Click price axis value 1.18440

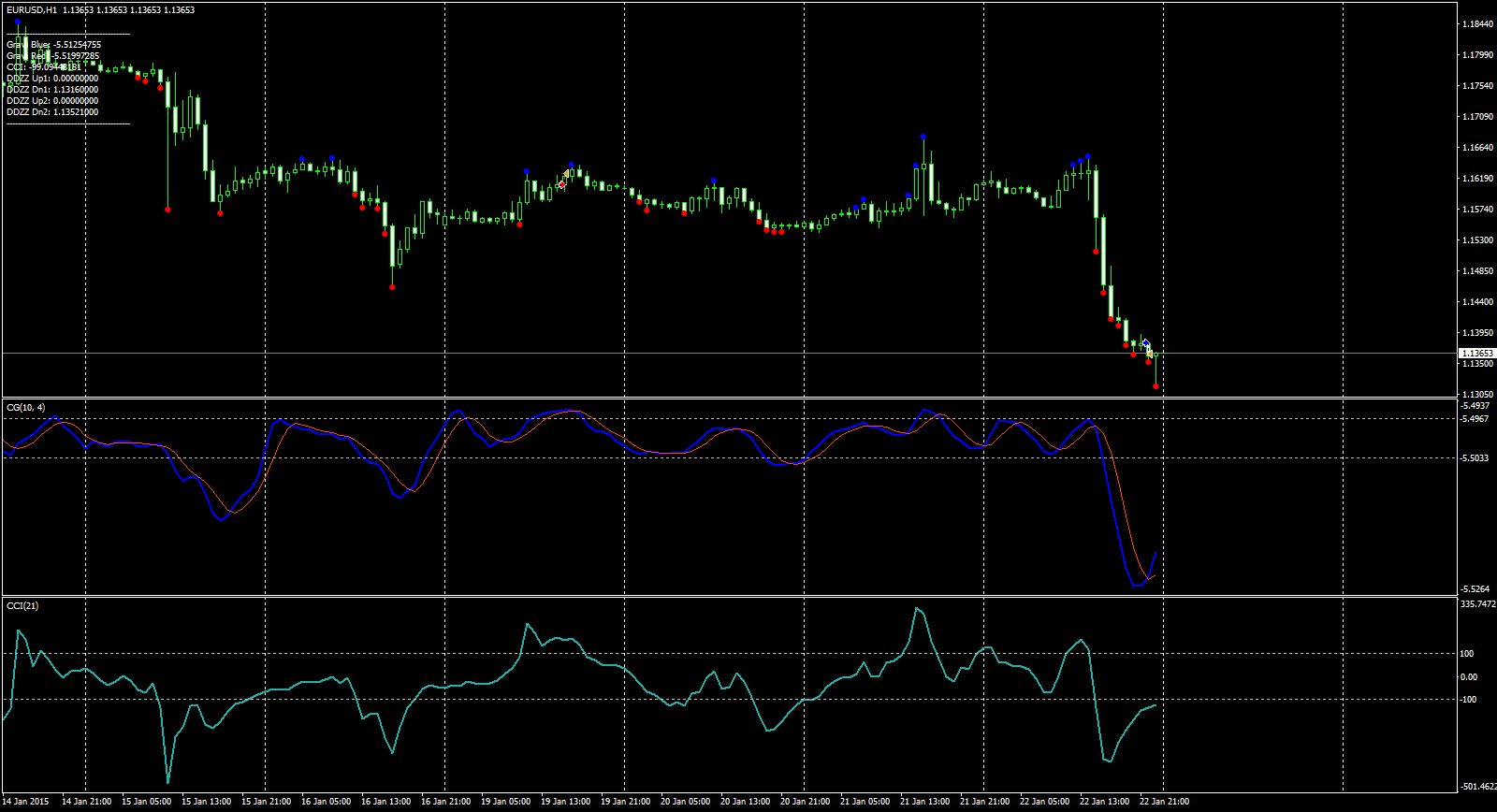1477,24
